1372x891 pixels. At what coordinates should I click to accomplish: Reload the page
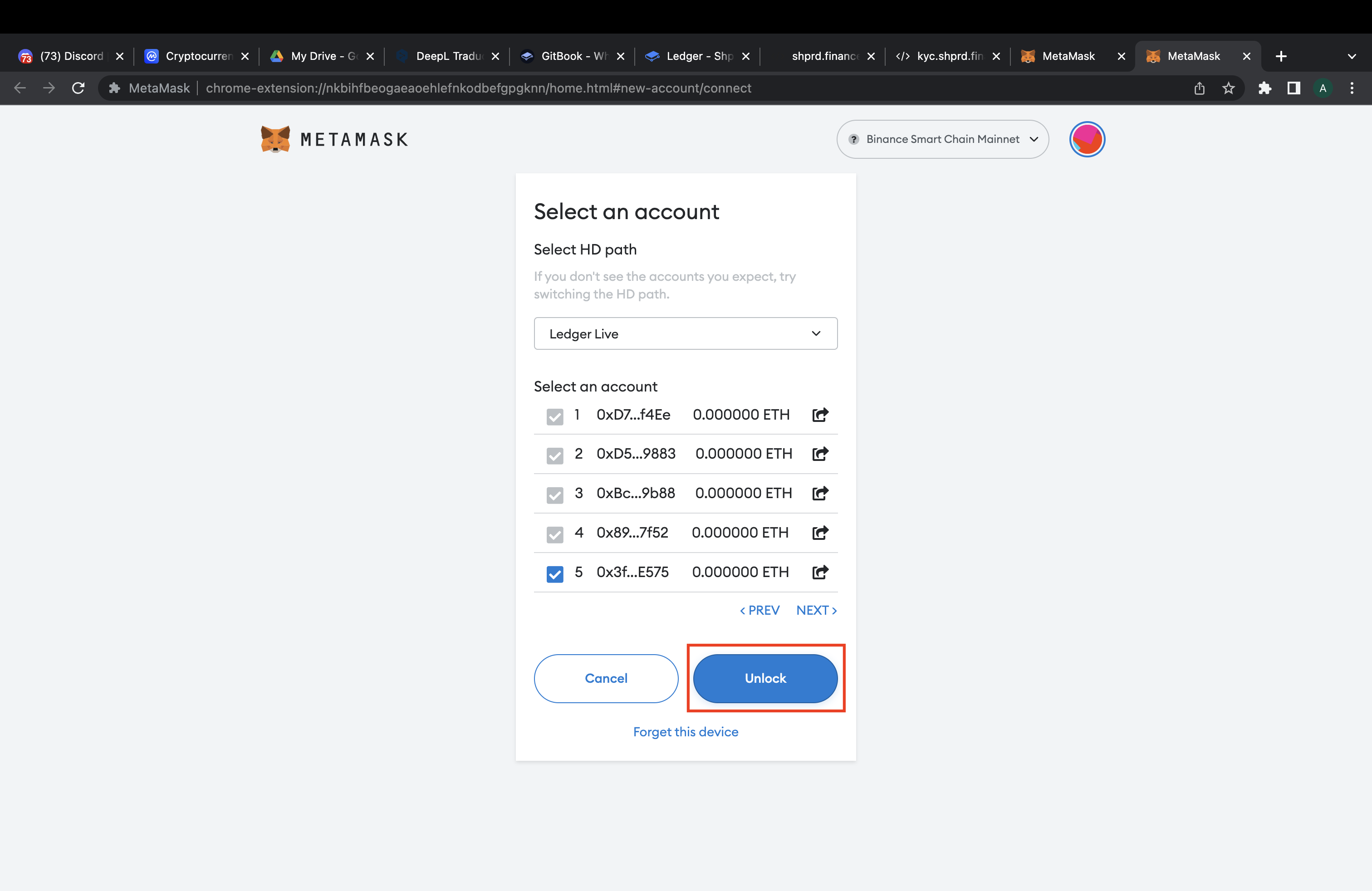coord(78,88)
